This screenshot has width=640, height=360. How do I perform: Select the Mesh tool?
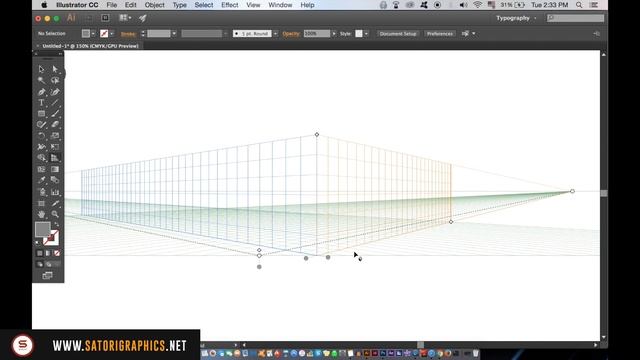coord(42,169)
